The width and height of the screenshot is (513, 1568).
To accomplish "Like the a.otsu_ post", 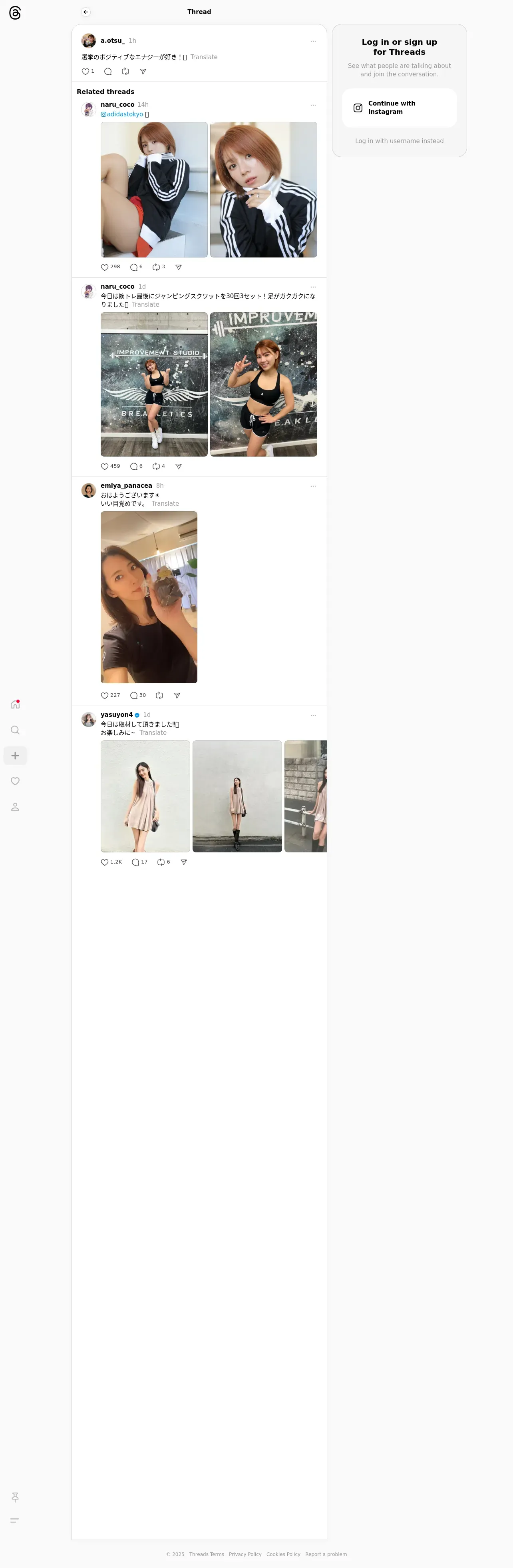I will click(x=85, y=72).
